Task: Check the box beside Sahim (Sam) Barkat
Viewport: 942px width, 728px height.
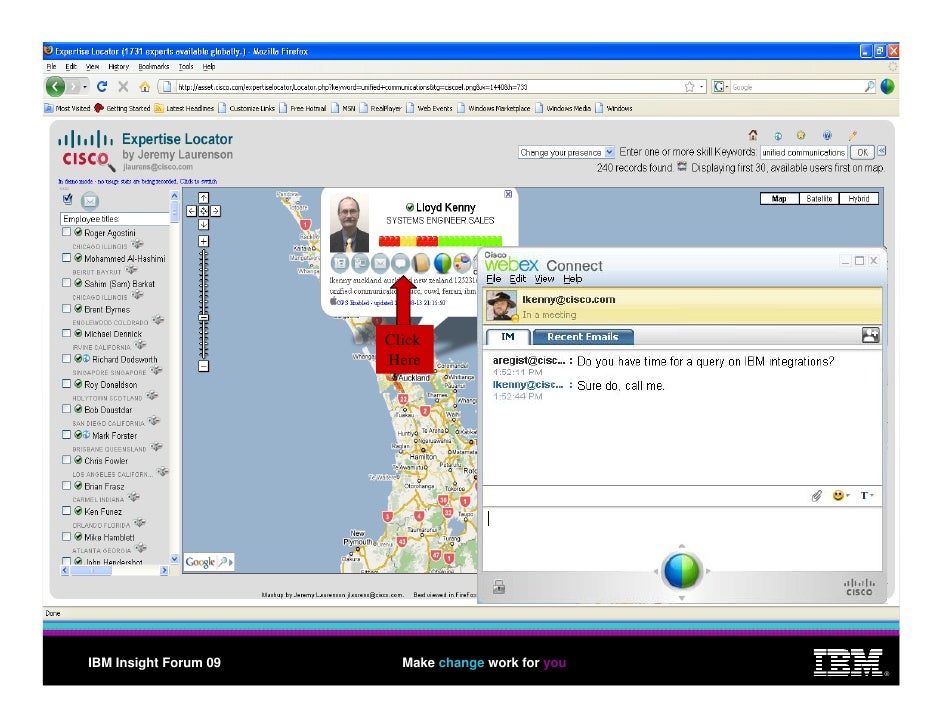Action: pyautogui.click(x=67, y=283)
